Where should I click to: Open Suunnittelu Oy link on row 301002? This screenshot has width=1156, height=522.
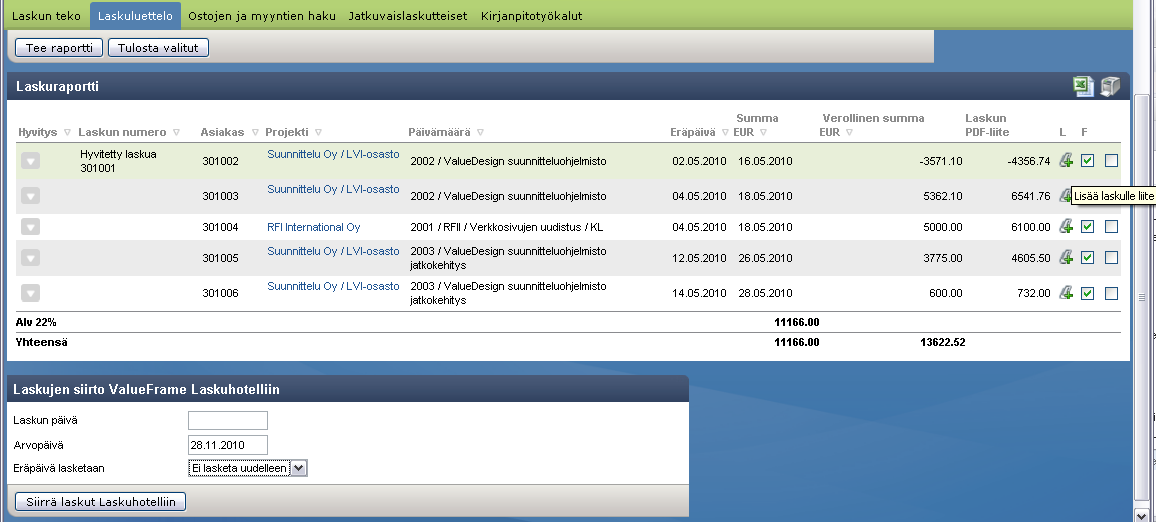(333, 154)
